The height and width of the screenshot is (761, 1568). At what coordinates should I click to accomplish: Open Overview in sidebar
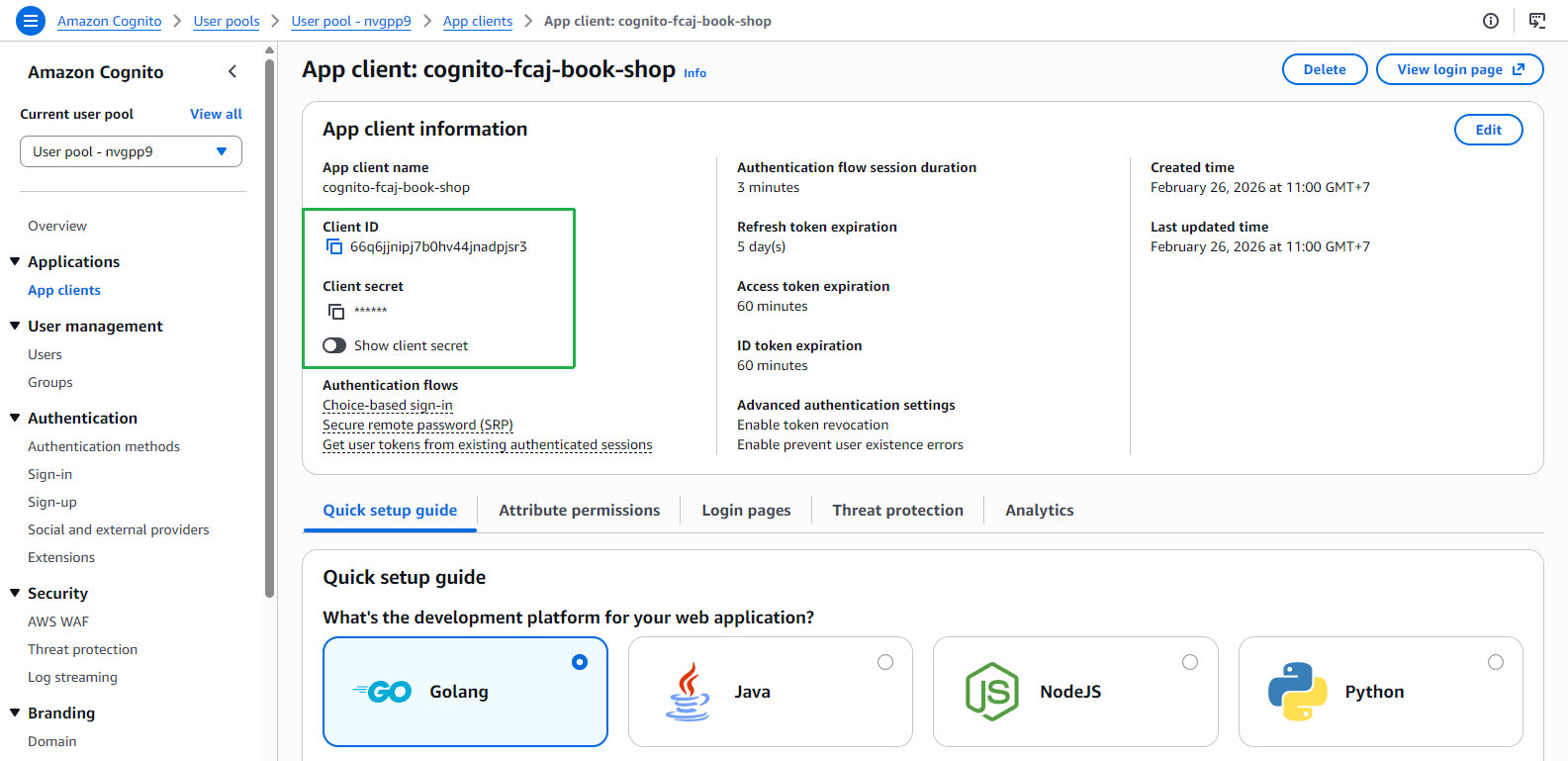pos(57,226)
